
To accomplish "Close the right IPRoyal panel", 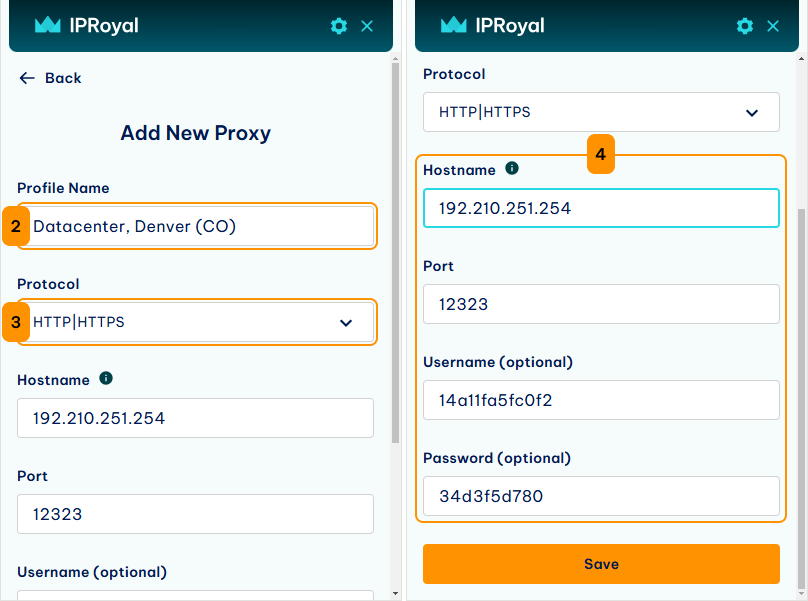I will click(773, 26).
